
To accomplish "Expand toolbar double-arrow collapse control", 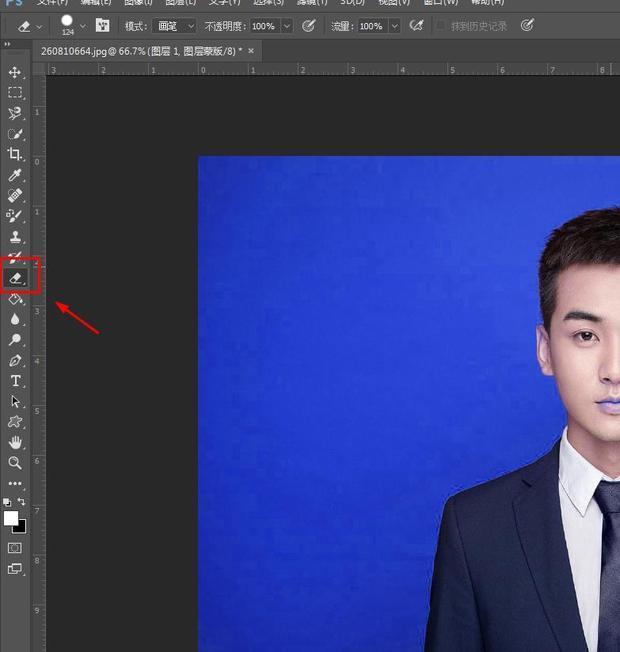I will 7,44.
